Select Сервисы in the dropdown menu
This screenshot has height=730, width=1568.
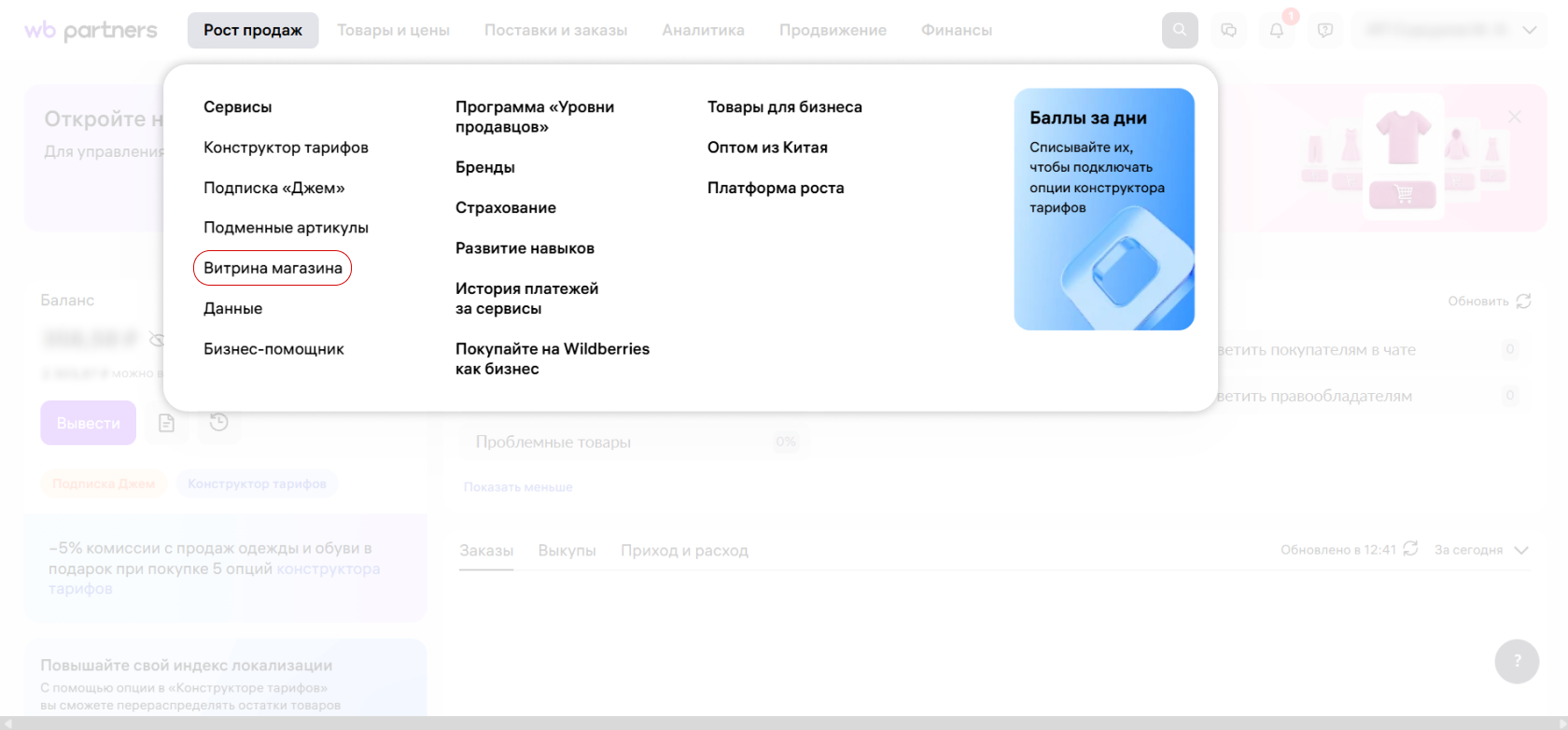pyautogui.click(x=238, y=106)
